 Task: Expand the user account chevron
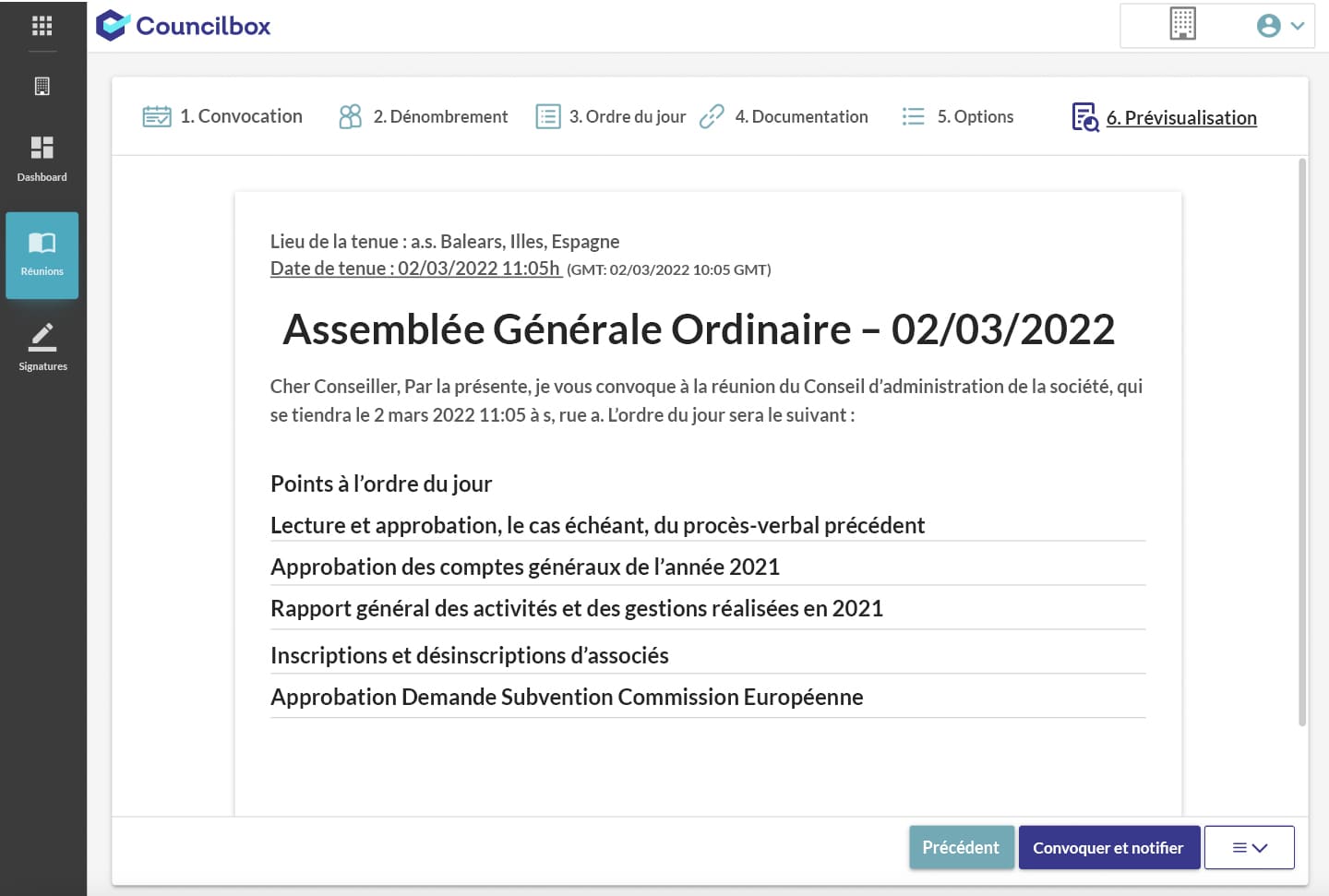[1298, 26]
